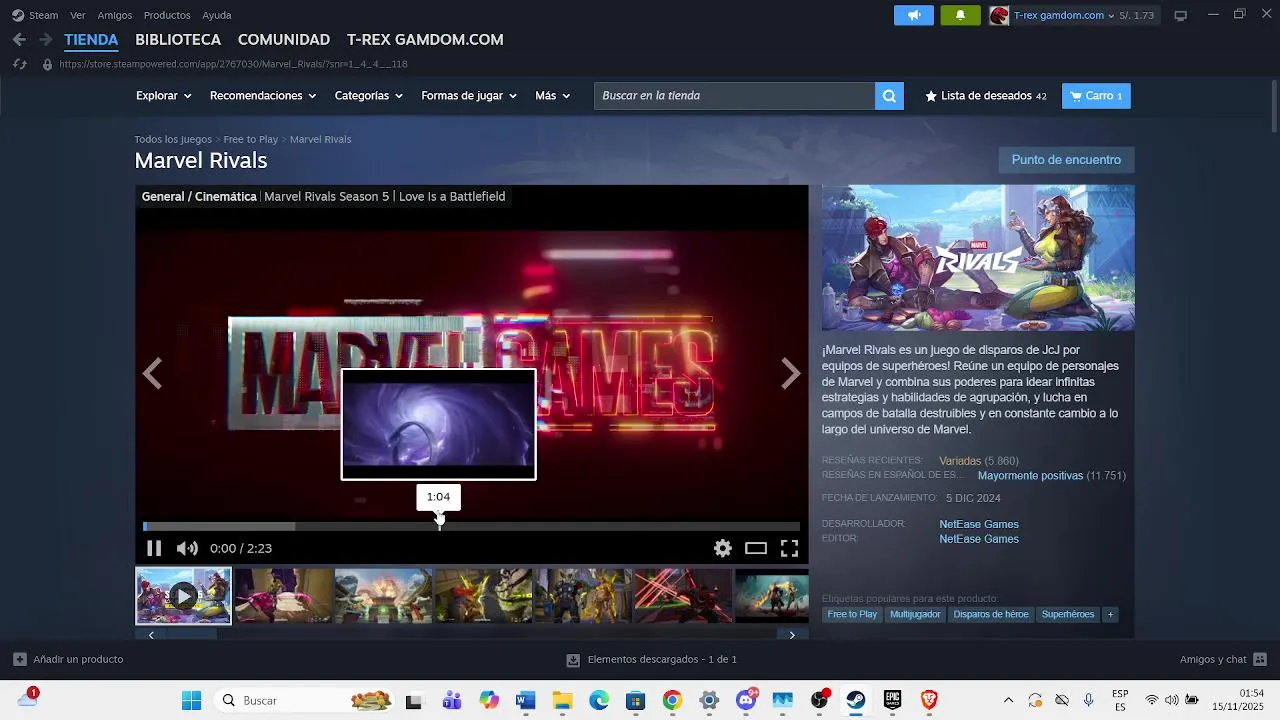The image size is (1280, 720).
Task: Click the Steam announcements megaphone icon
Action: point(914,15)
